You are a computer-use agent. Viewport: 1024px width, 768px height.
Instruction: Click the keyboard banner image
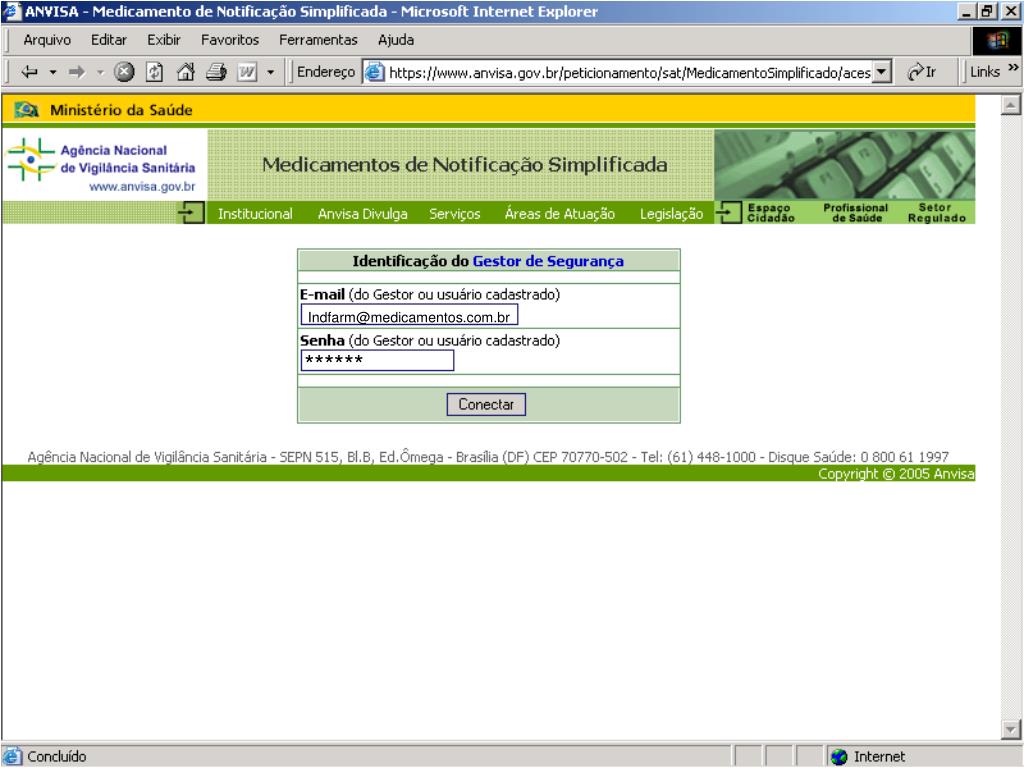844,165
